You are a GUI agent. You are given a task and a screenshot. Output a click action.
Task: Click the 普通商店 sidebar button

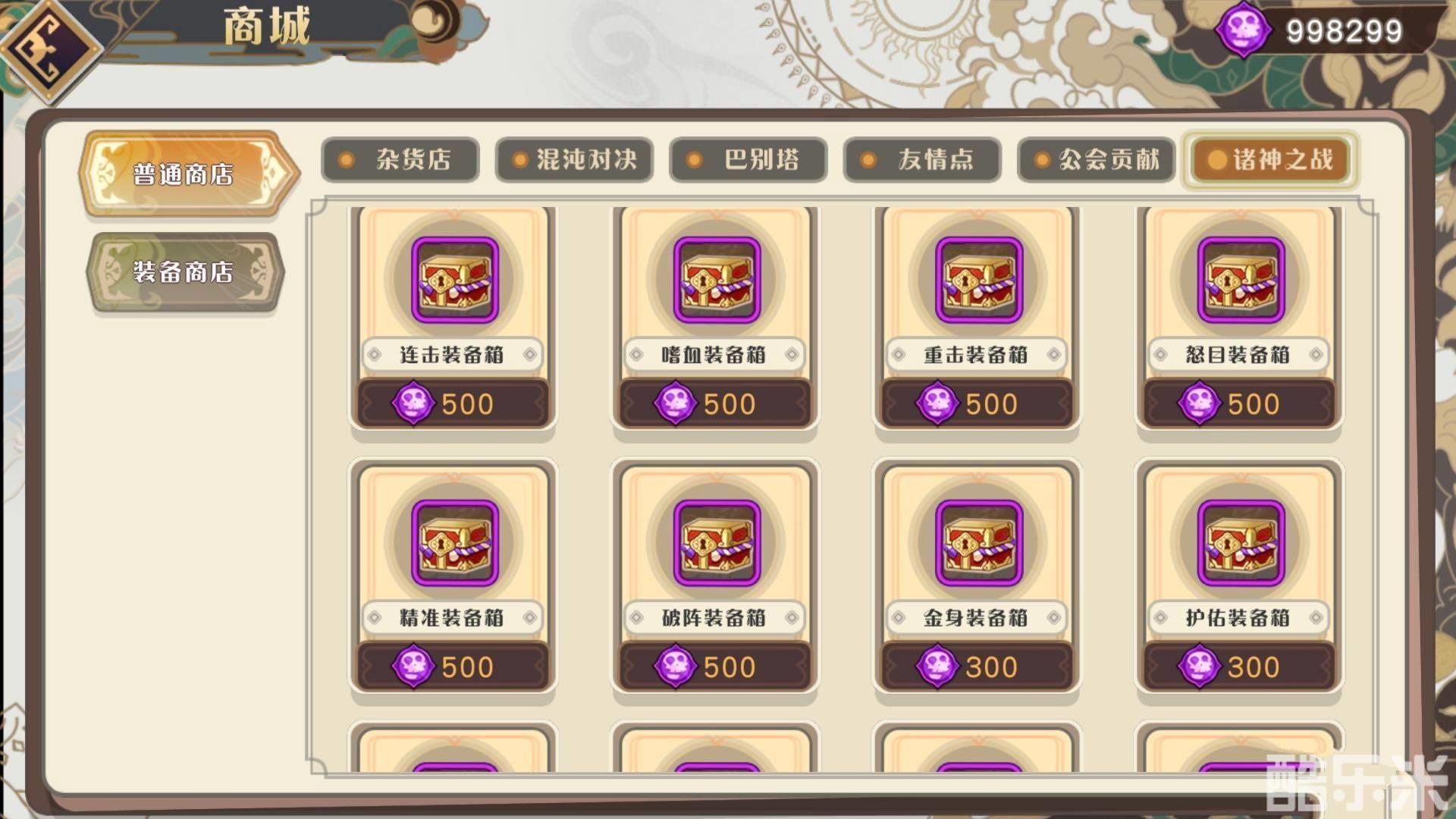click(188, 174)
